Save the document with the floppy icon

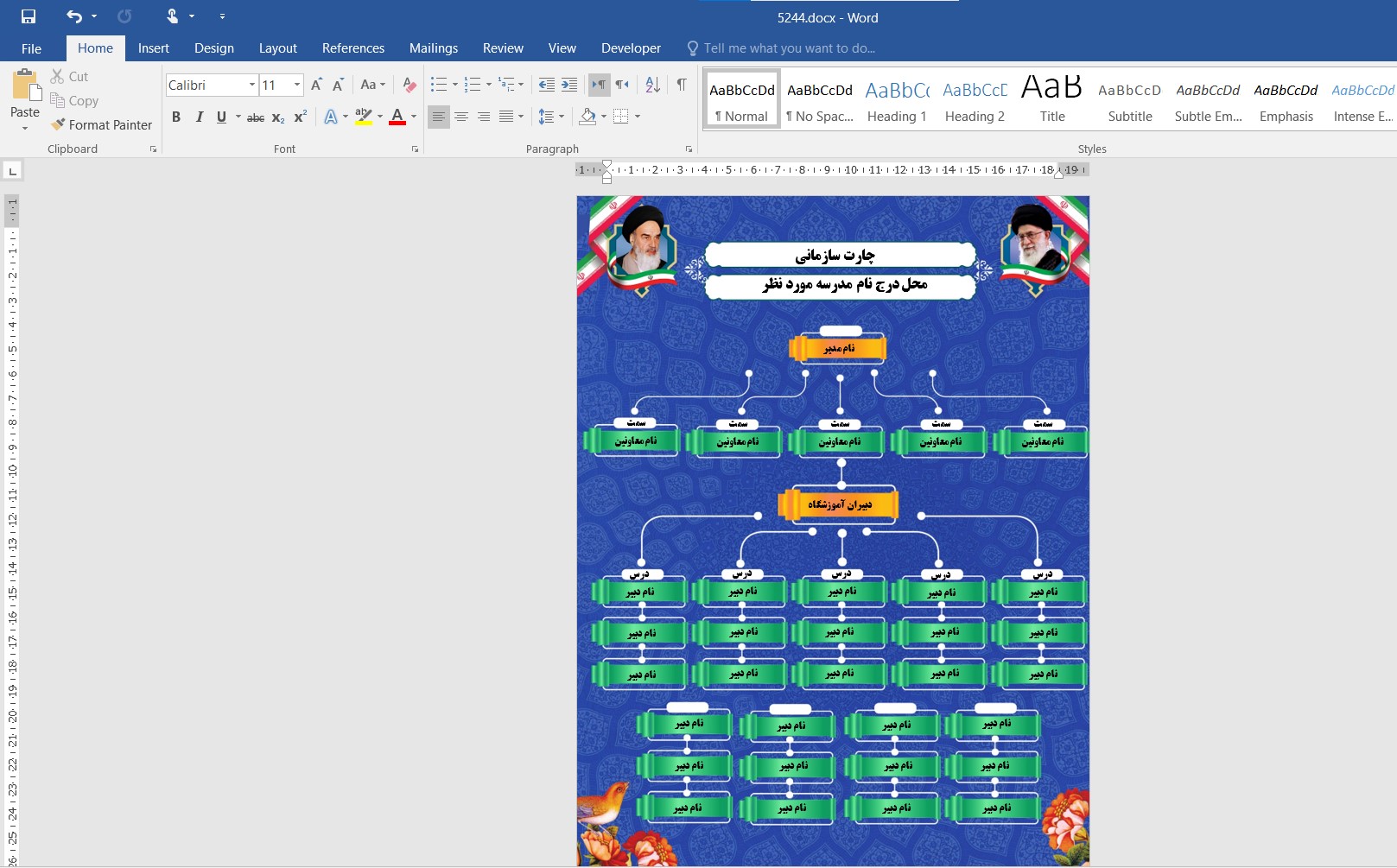tap(29, 16)
